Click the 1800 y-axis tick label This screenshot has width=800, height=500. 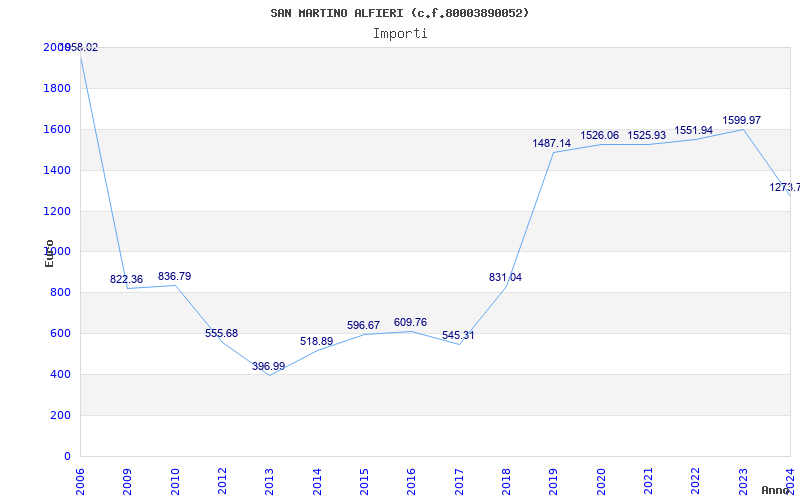(57, 88)
